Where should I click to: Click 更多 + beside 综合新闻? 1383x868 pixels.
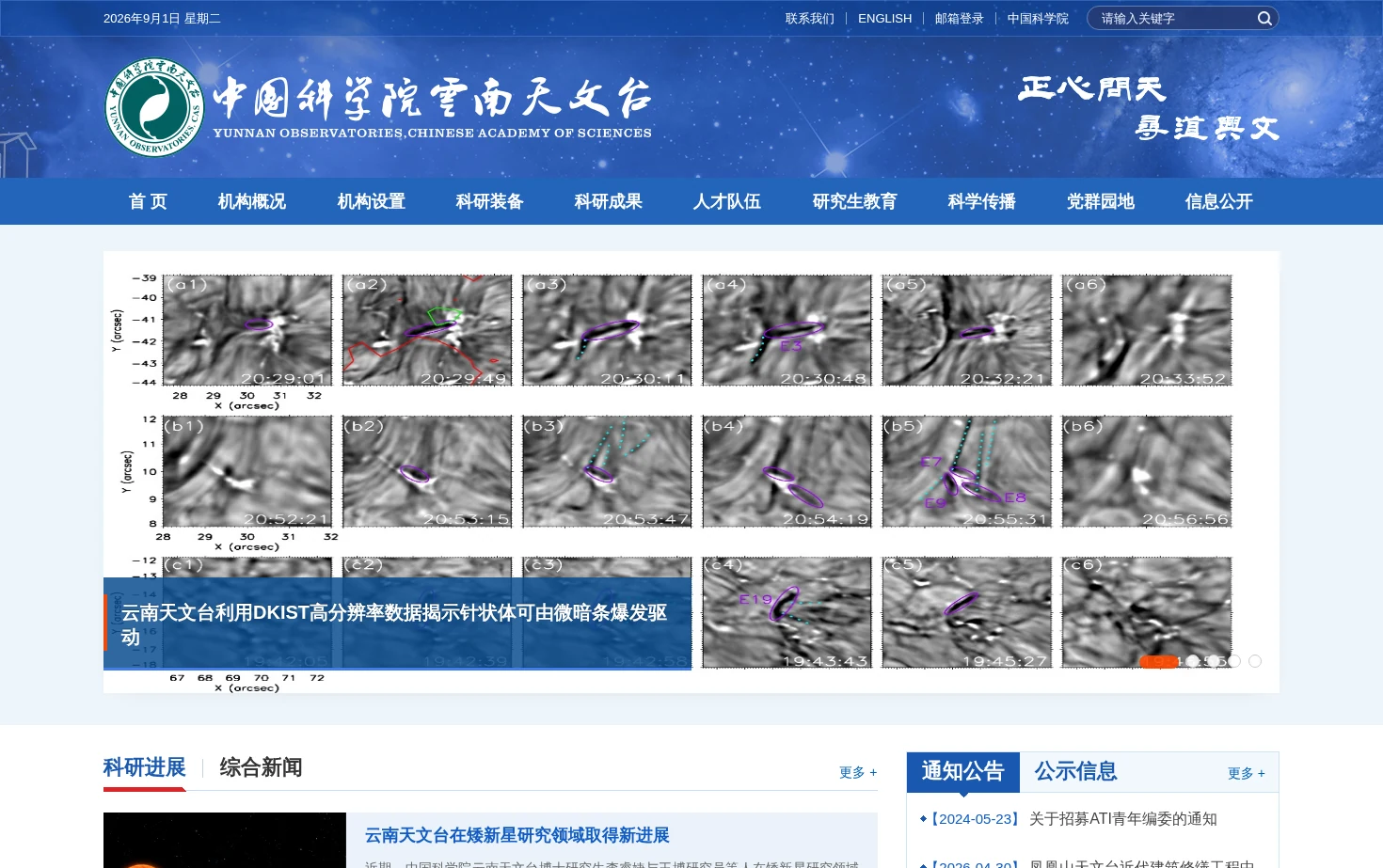tap(858, 772)
